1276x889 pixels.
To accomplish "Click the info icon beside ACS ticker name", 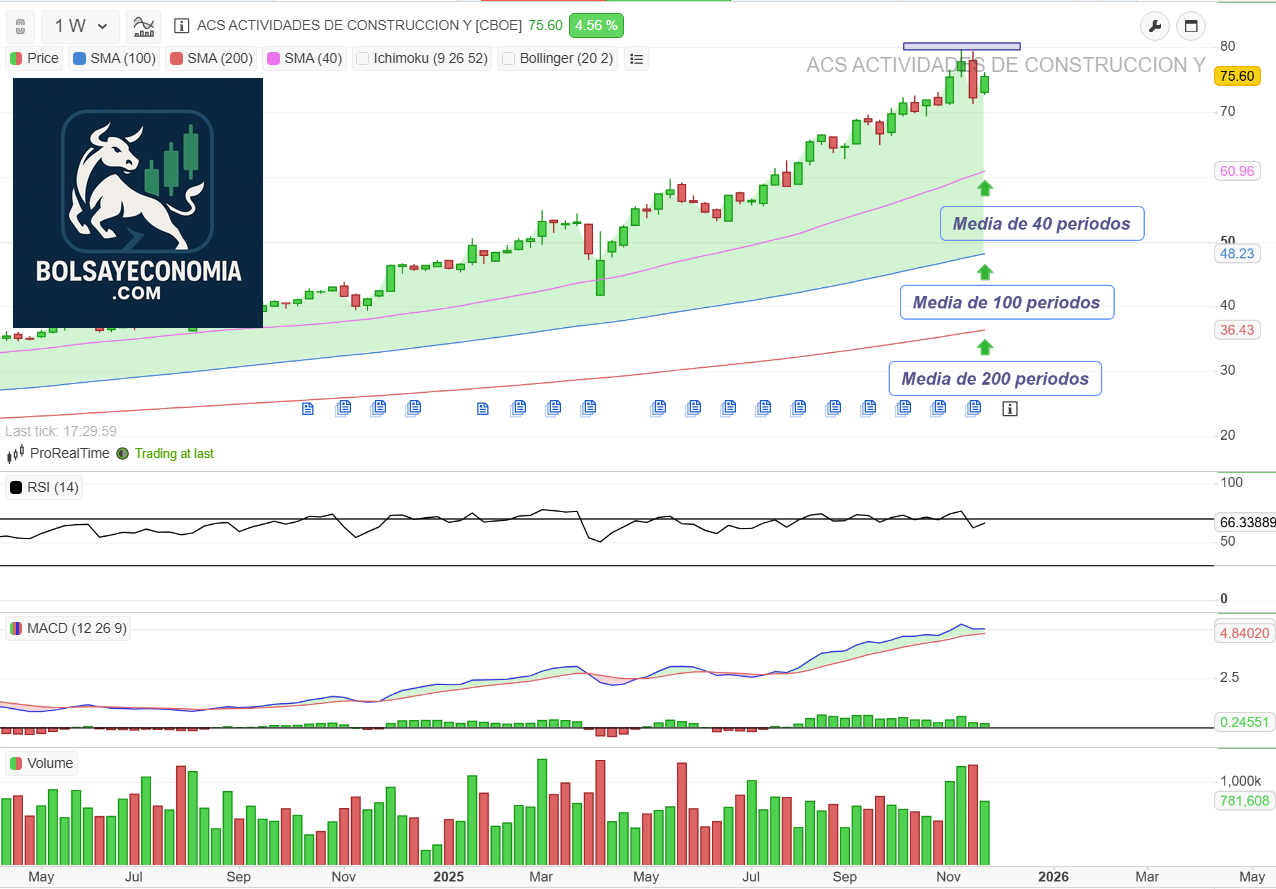I will (181, 25).
